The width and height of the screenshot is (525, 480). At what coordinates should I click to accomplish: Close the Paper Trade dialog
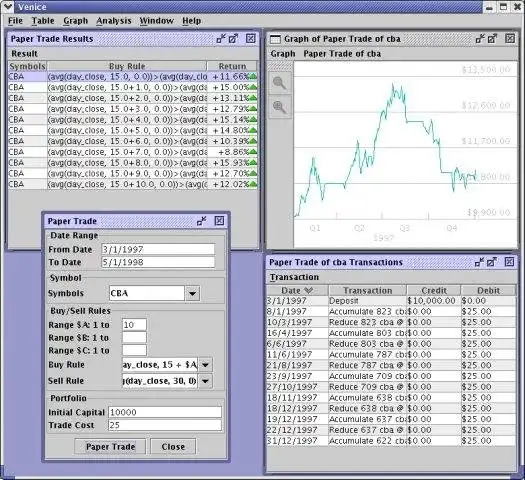[x=219, y=221]
